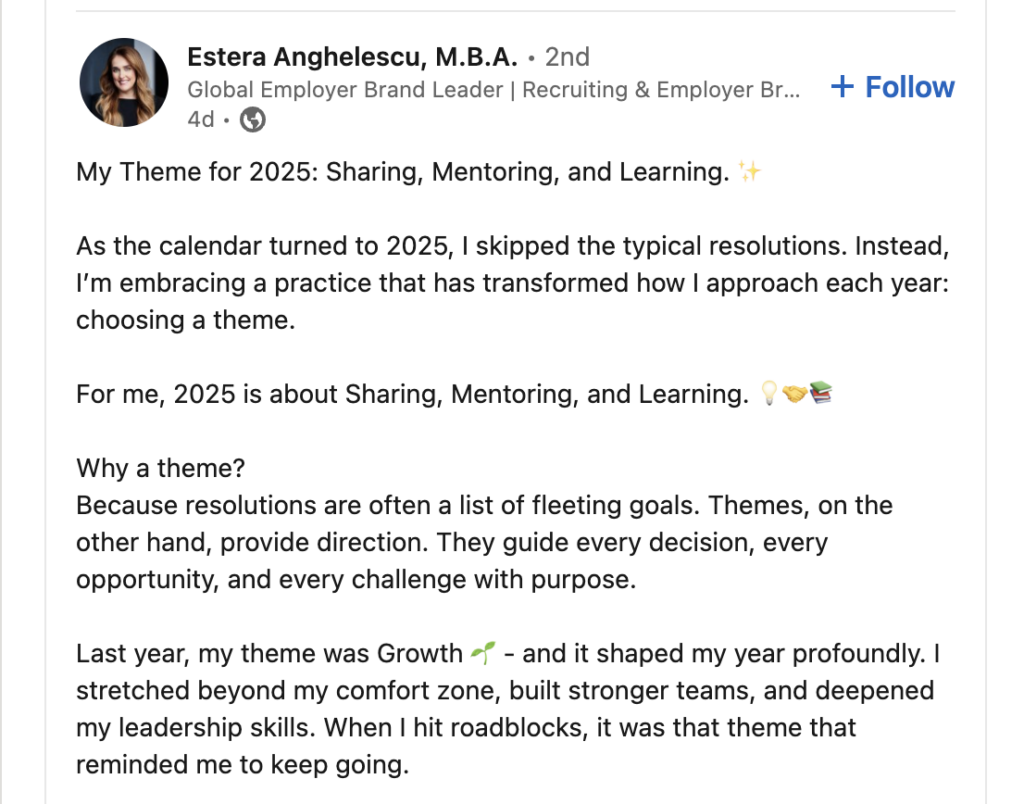Click the globe public visibility icon

pos(253,120)
